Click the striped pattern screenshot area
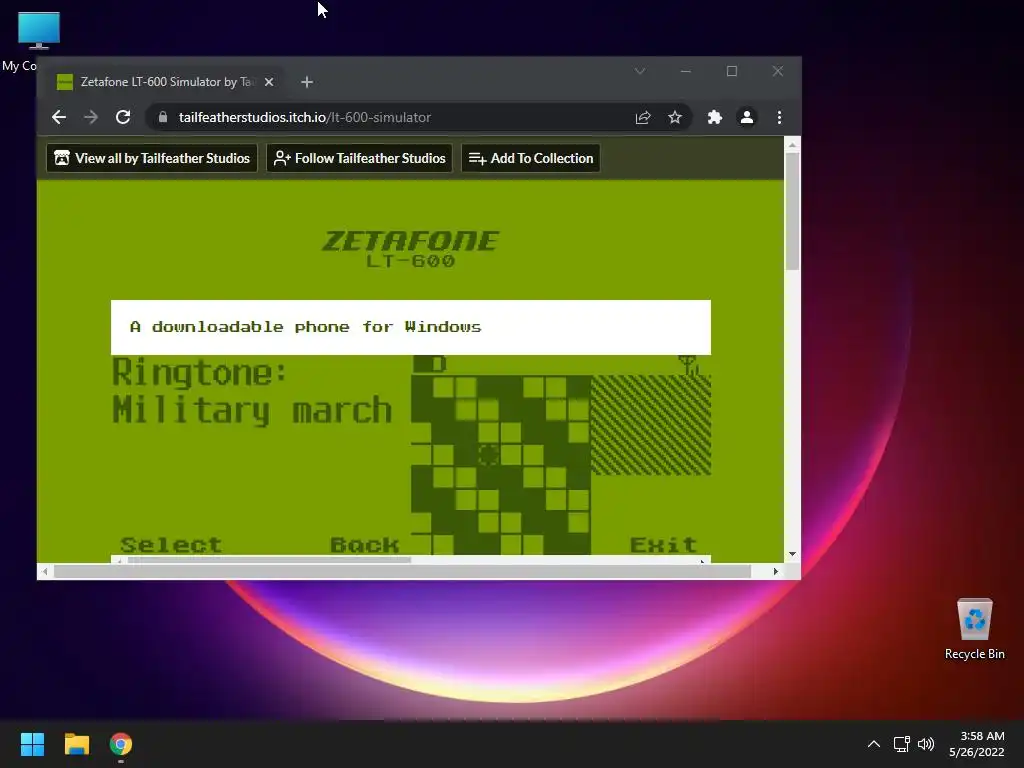This screenshot has height=768, width=1024. [x=651, y=425]
